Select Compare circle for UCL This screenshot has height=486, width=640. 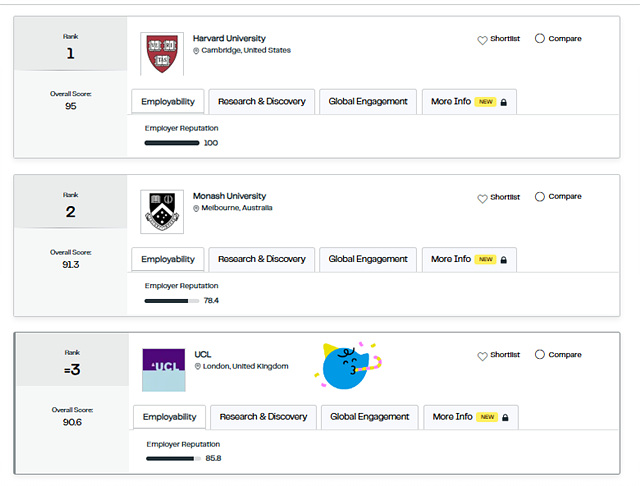click(x=540, y=355)
